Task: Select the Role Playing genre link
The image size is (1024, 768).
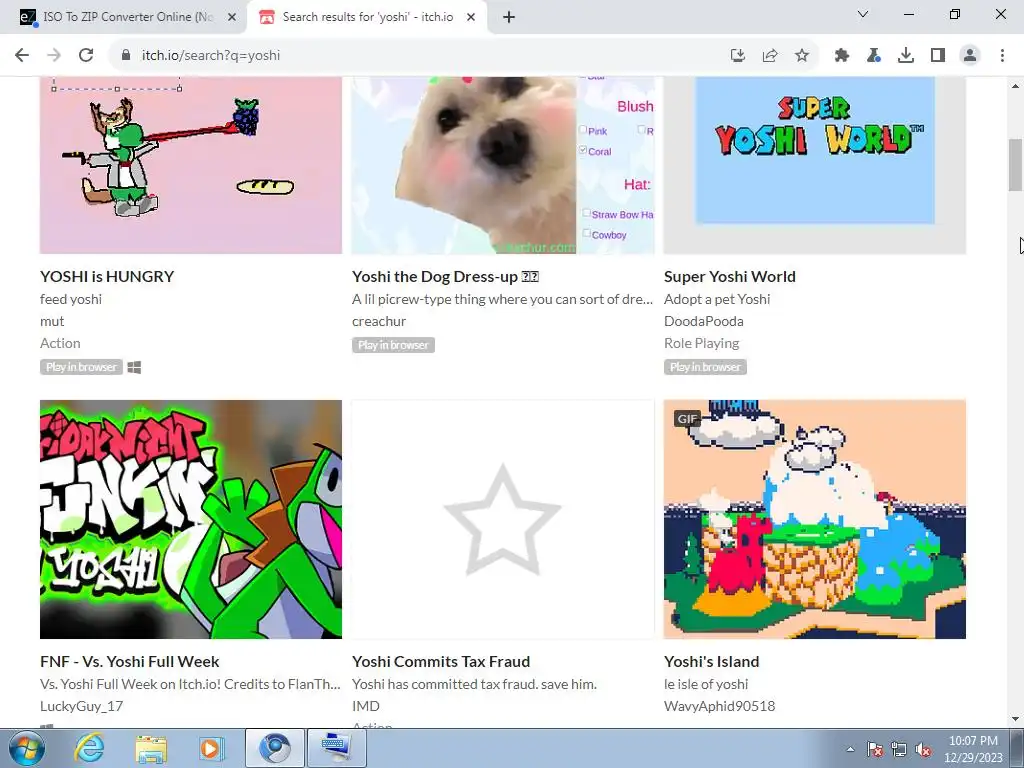Action: [x=701, y=343]
